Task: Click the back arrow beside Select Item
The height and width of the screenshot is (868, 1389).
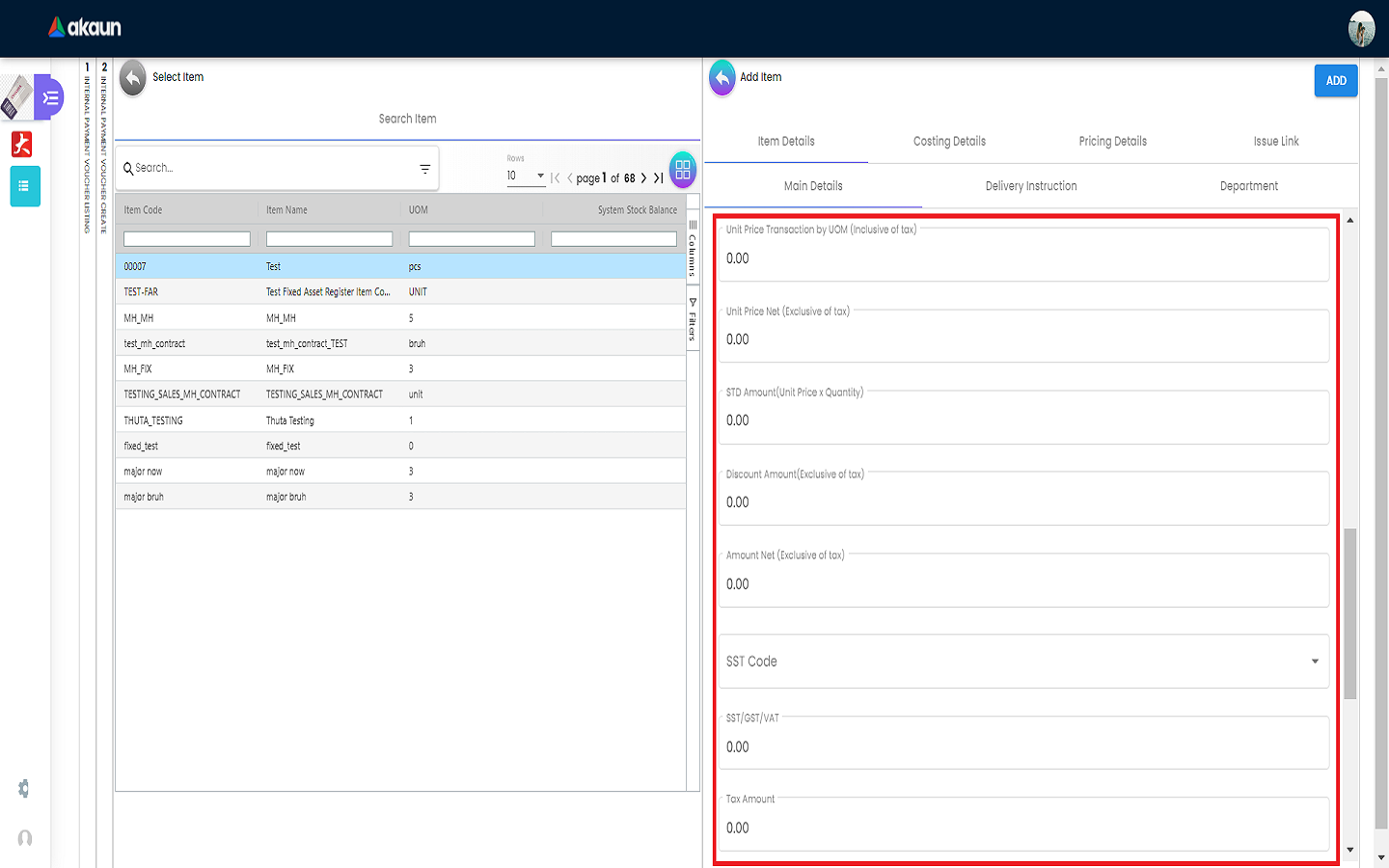Action: [133, 78]
